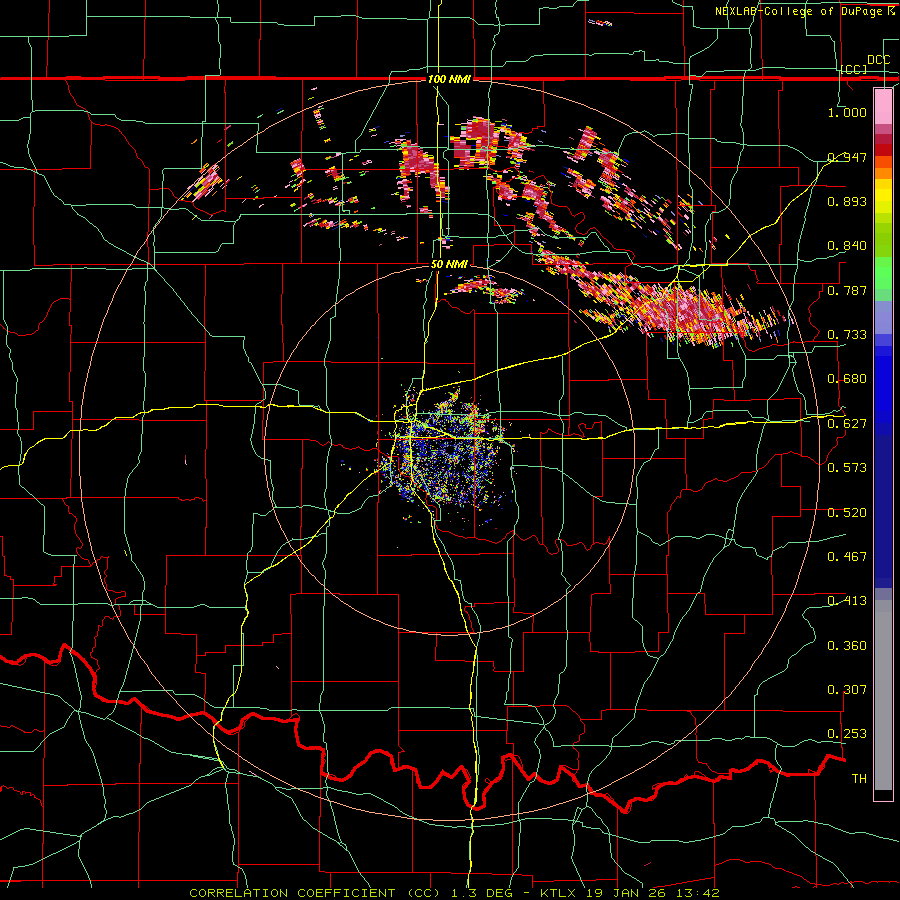Select the 0.573 scale value
The image size is (900, 900).
tap(847, 468)
